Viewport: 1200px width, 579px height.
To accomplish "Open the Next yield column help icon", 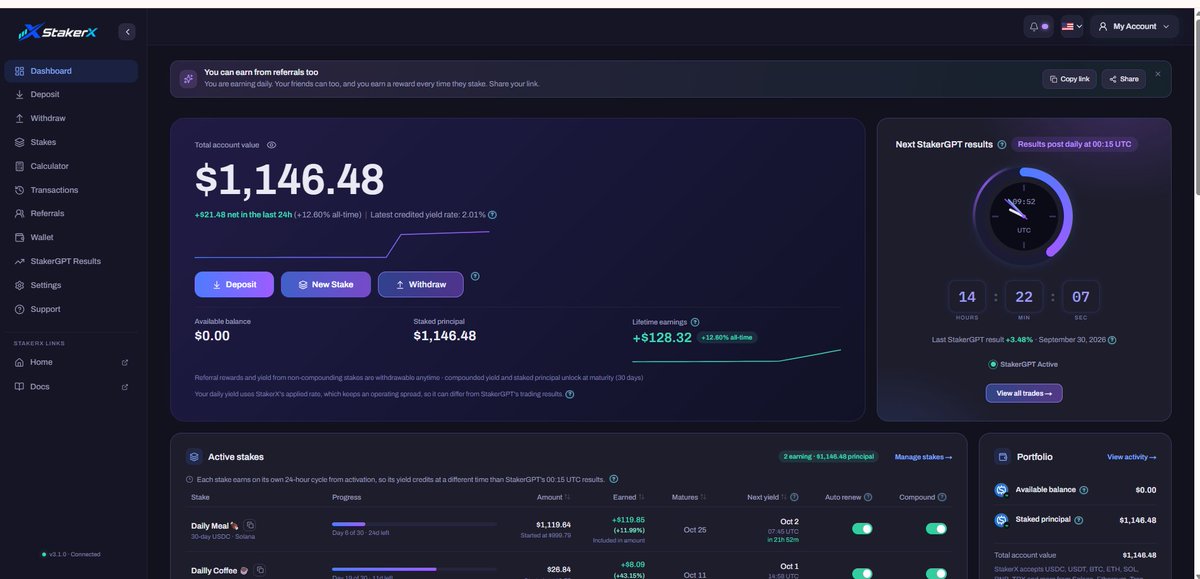I will (794, 497).
